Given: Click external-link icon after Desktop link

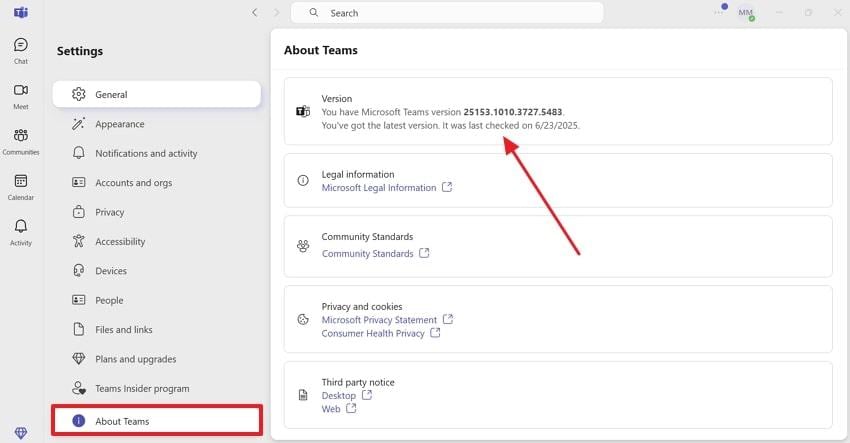Looking at the screenshot, I should pos(367,395).
